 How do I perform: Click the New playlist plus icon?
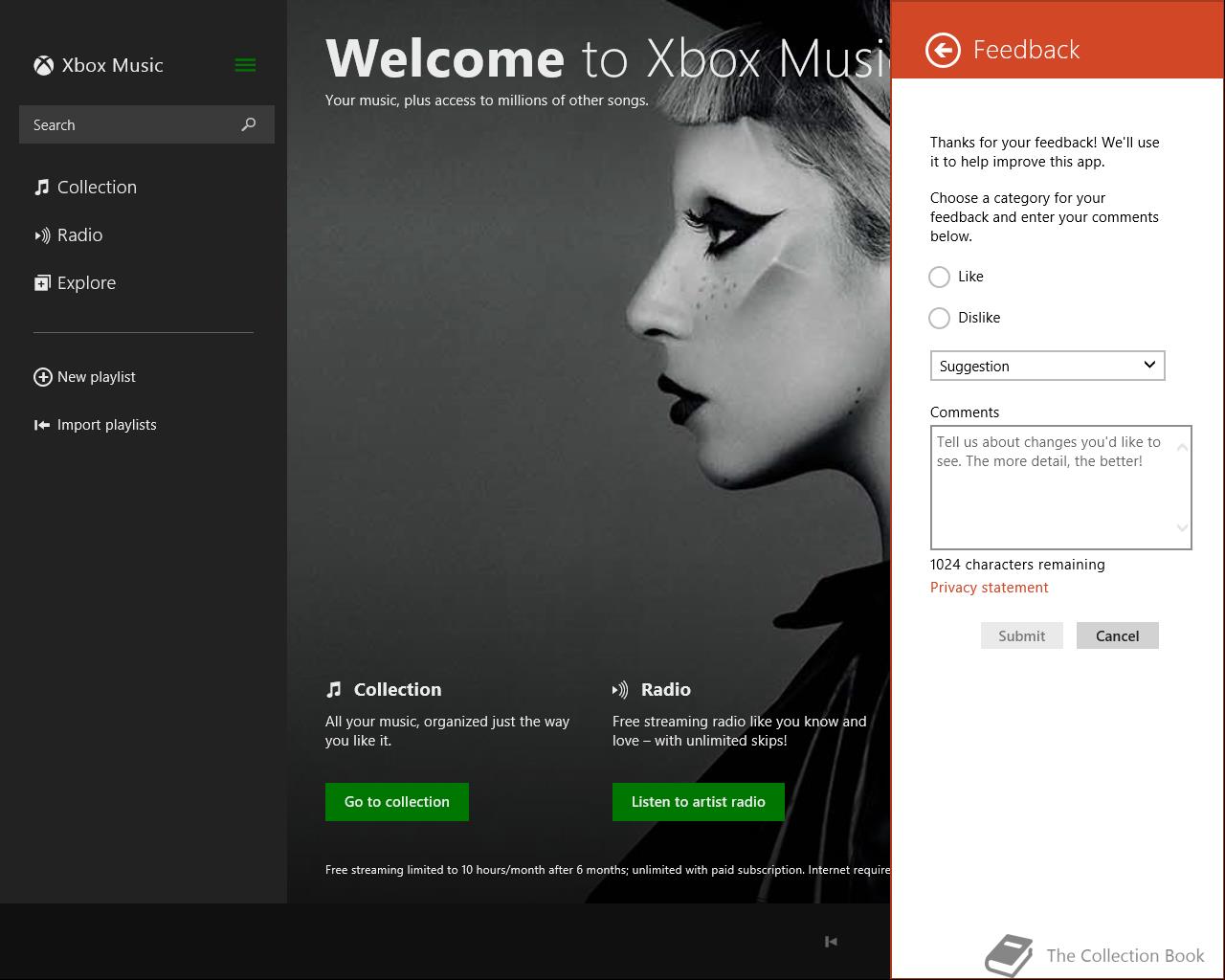(43, 377)
